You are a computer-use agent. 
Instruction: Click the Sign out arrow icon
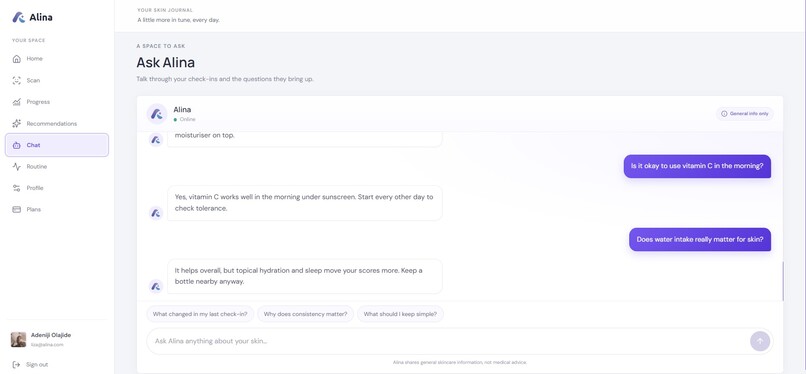(x=16, y=364)
